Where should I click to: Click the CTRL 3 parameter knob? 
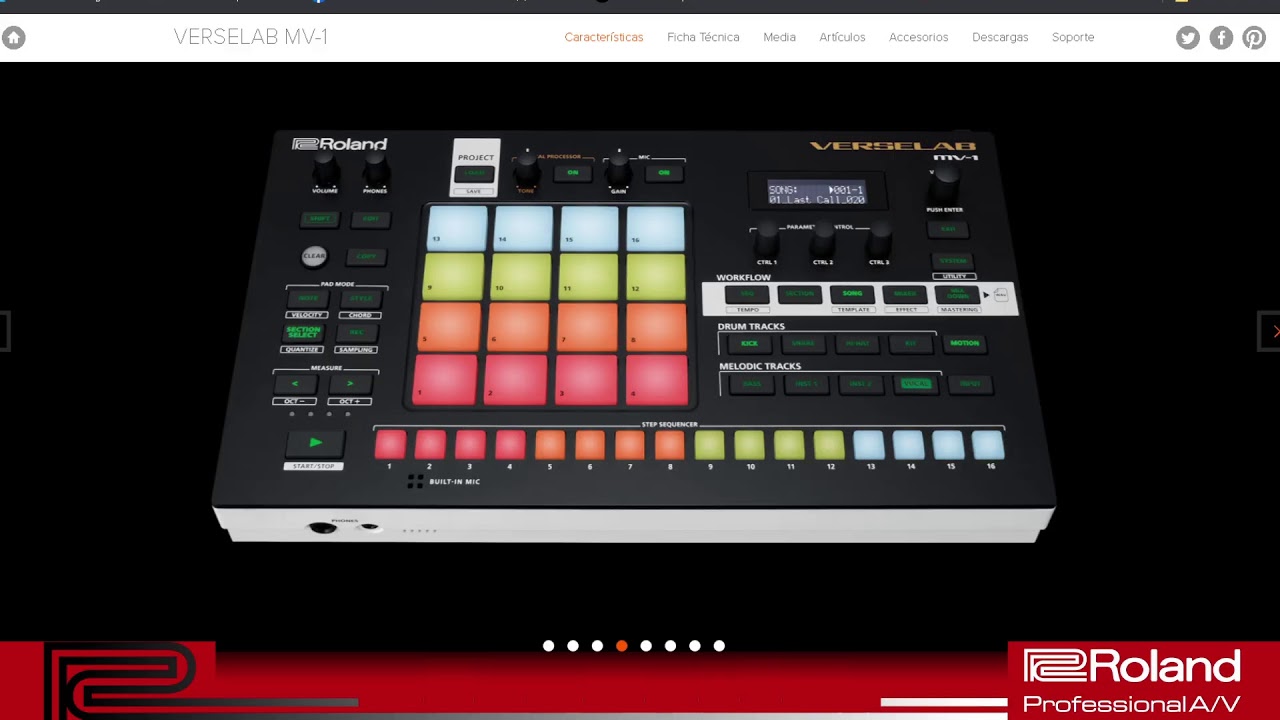[x=879, y=238]
